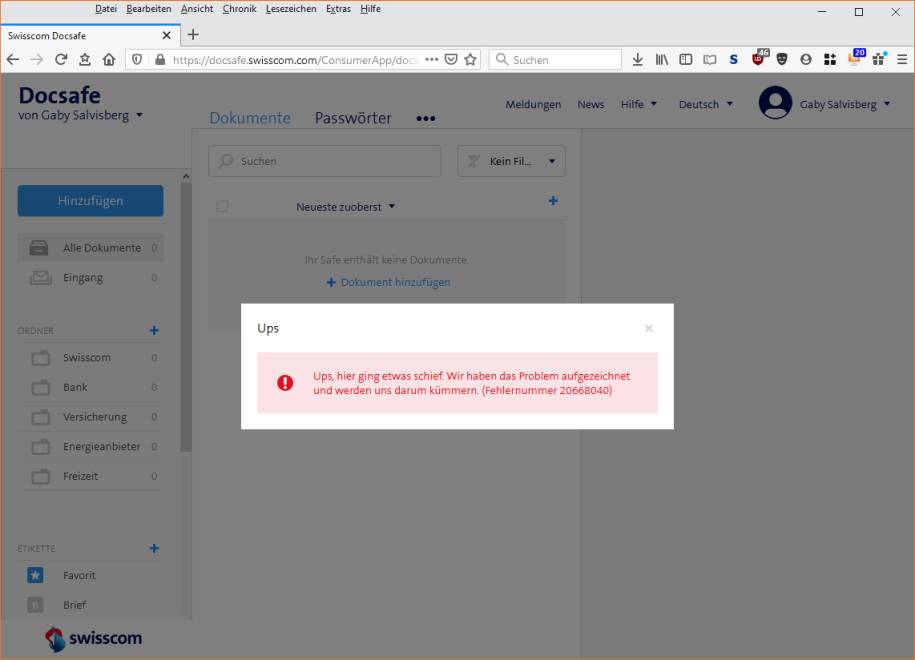Image resolution: width=915 pixels, height=660 pixels.
Task: Click the plus icon beside Neueste zuoberst
Action: (553, 201)
